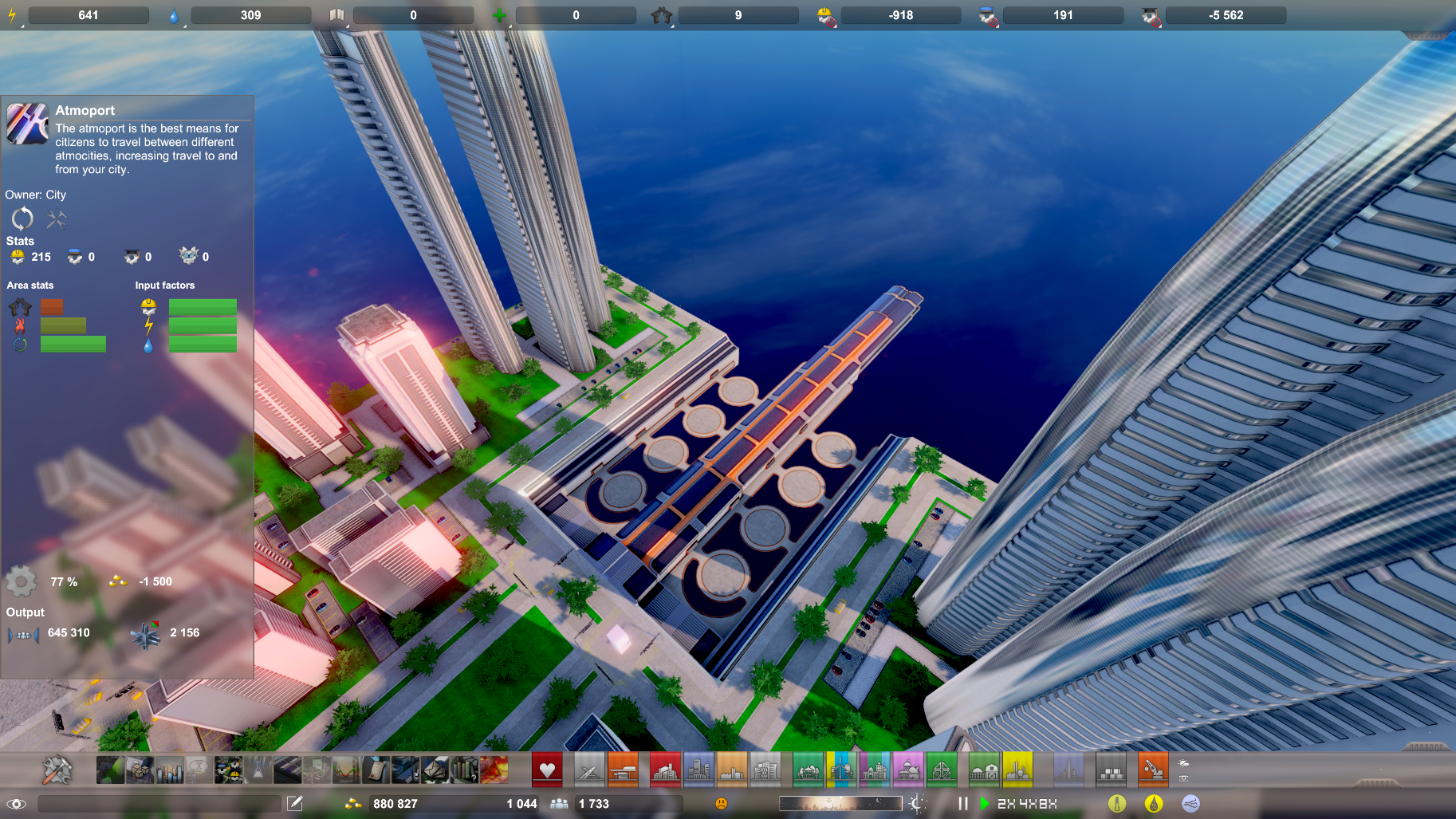Click the population people icon
Image resolution: width=1456 pixels, height=819 pixels.
pyautogui.click(x=559, y=804)
